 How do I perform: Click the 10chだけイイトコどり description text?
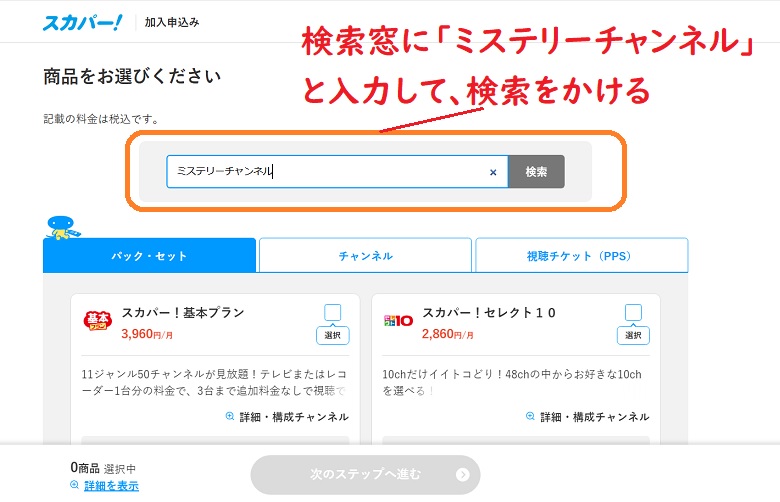pyautogui.click(x=512, y=382)
